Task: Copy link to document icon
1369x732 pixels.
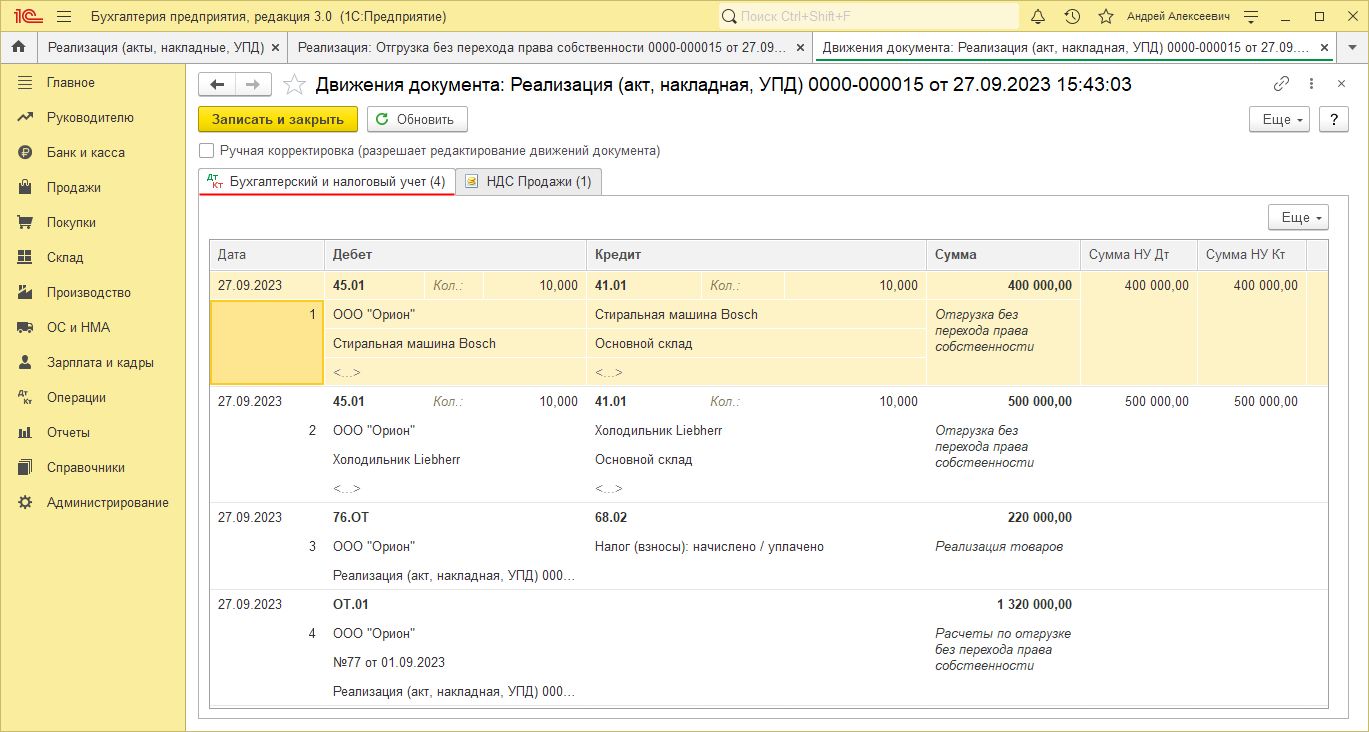Action: pyautogui.click(x=1281, y=85)
